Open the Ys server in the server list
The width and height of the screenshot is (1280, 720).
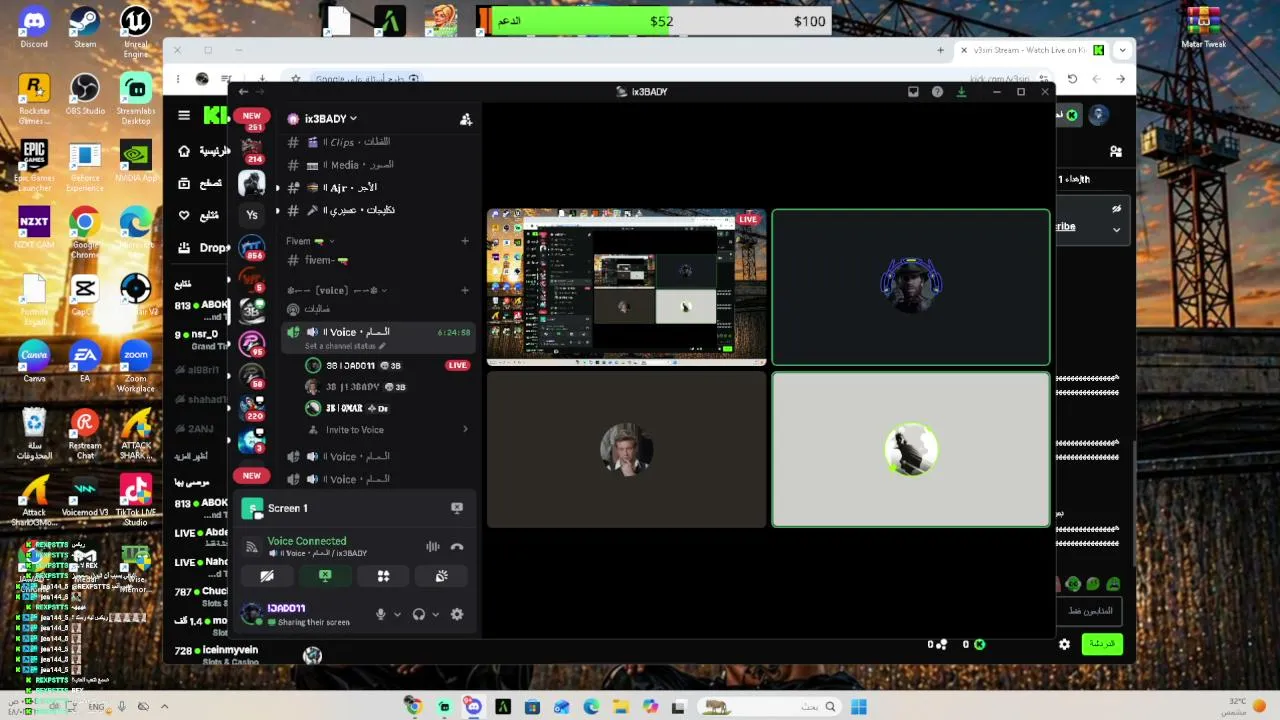click(x=252, y=214)
